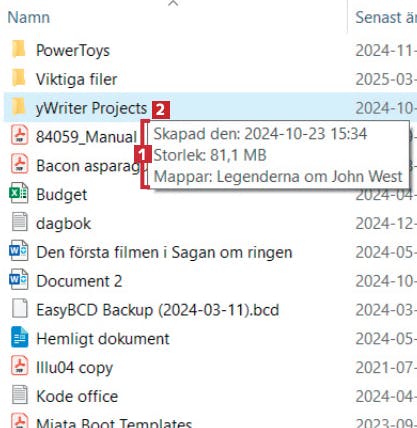The height and width of the screenshot is (428, 417).
Task: Click the date 2021-07 in Illu04 copy row
Action: coord(386,368)
